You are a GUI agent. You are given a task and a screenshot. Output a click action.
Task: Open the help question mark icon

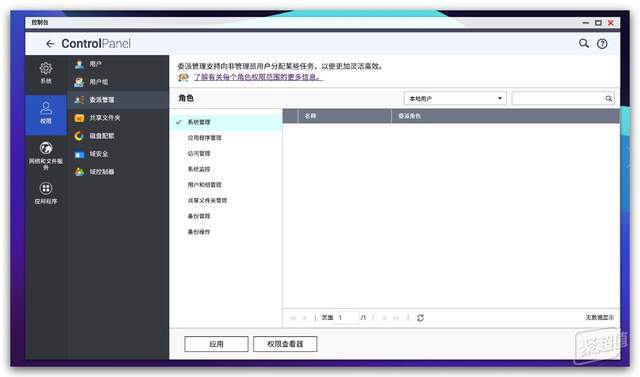(602, 44)
